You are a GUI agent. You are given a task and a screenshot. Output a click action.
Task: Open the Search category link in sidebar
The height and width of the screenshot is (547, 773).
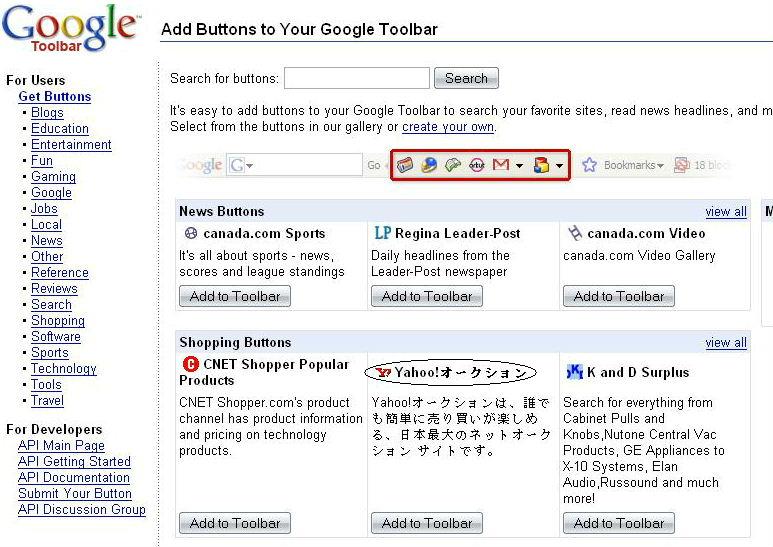(51, 305)
